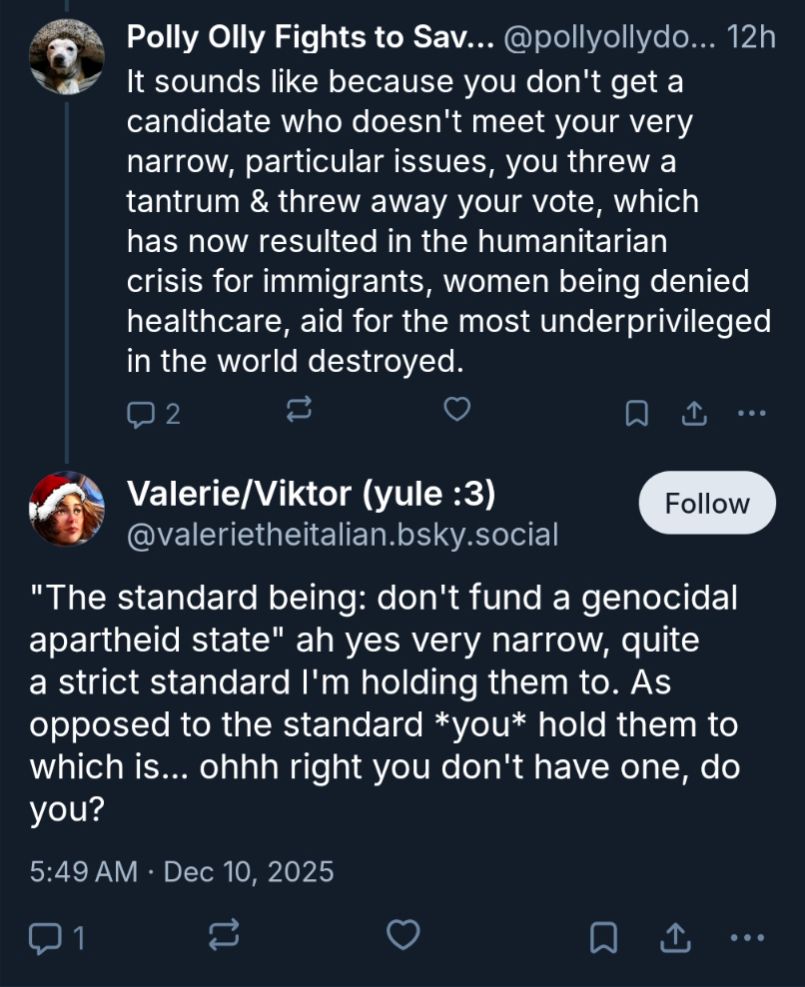
Task: Click the 5:49 AM · Dec 10, 2025 timestamp
Action: pyautogui.click(x=181, y=871)
